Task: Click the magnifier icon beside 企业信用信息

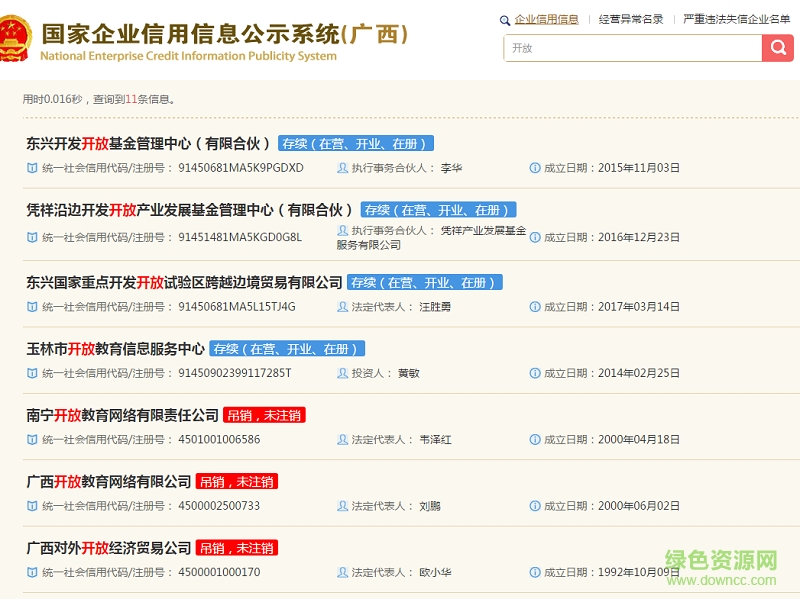Action: [505, 20]
